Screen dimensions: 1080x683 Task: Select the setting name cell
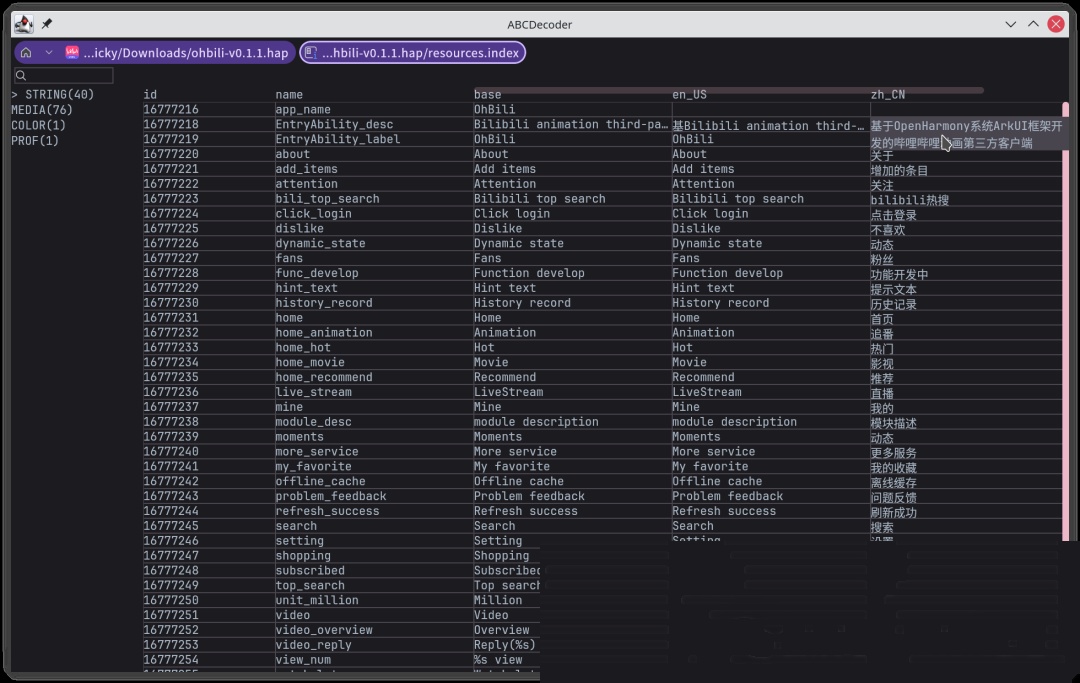point(300,541)
